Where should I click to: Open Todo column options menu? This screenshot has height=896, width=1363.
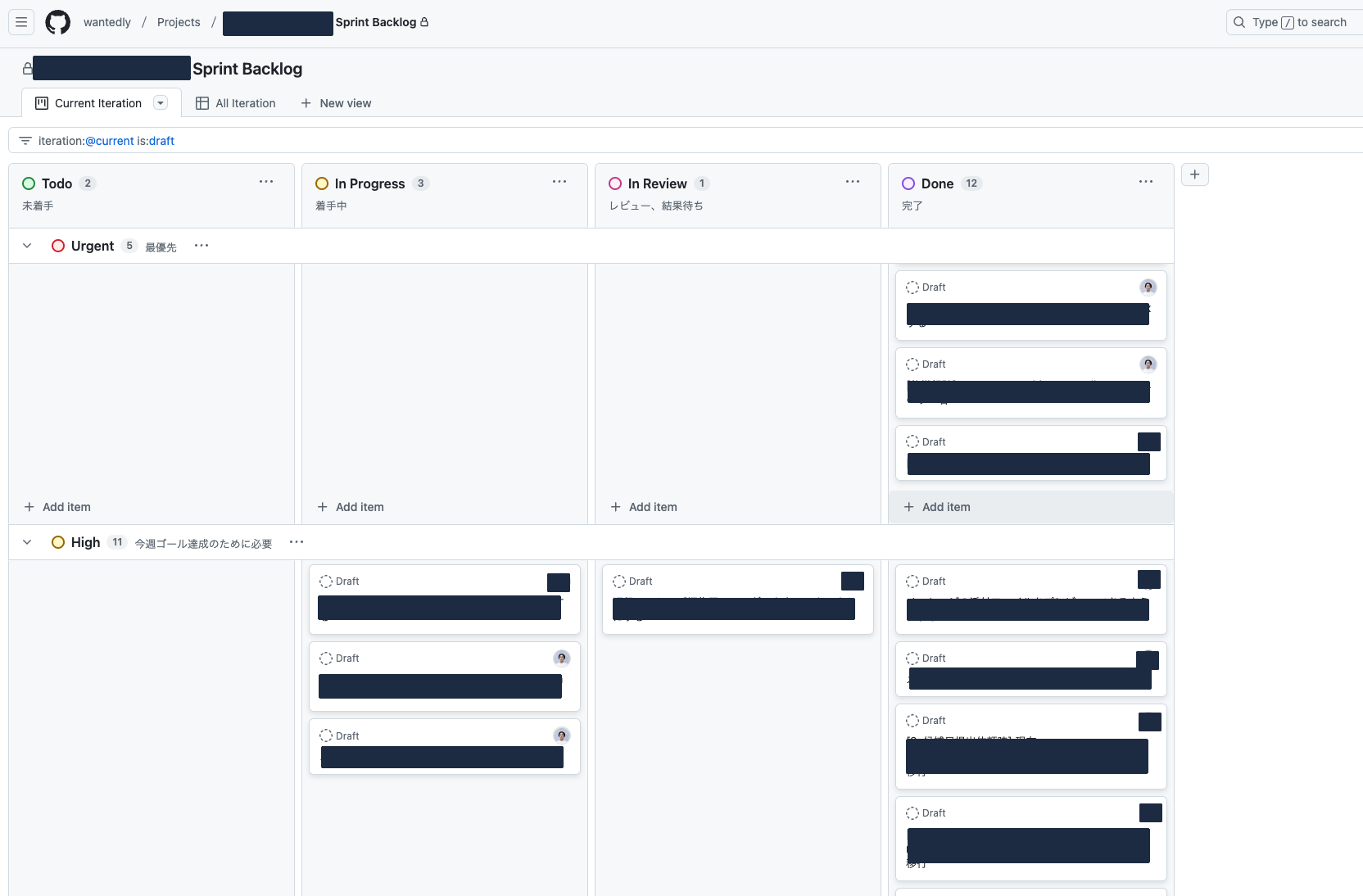click(x=266, y=182)
